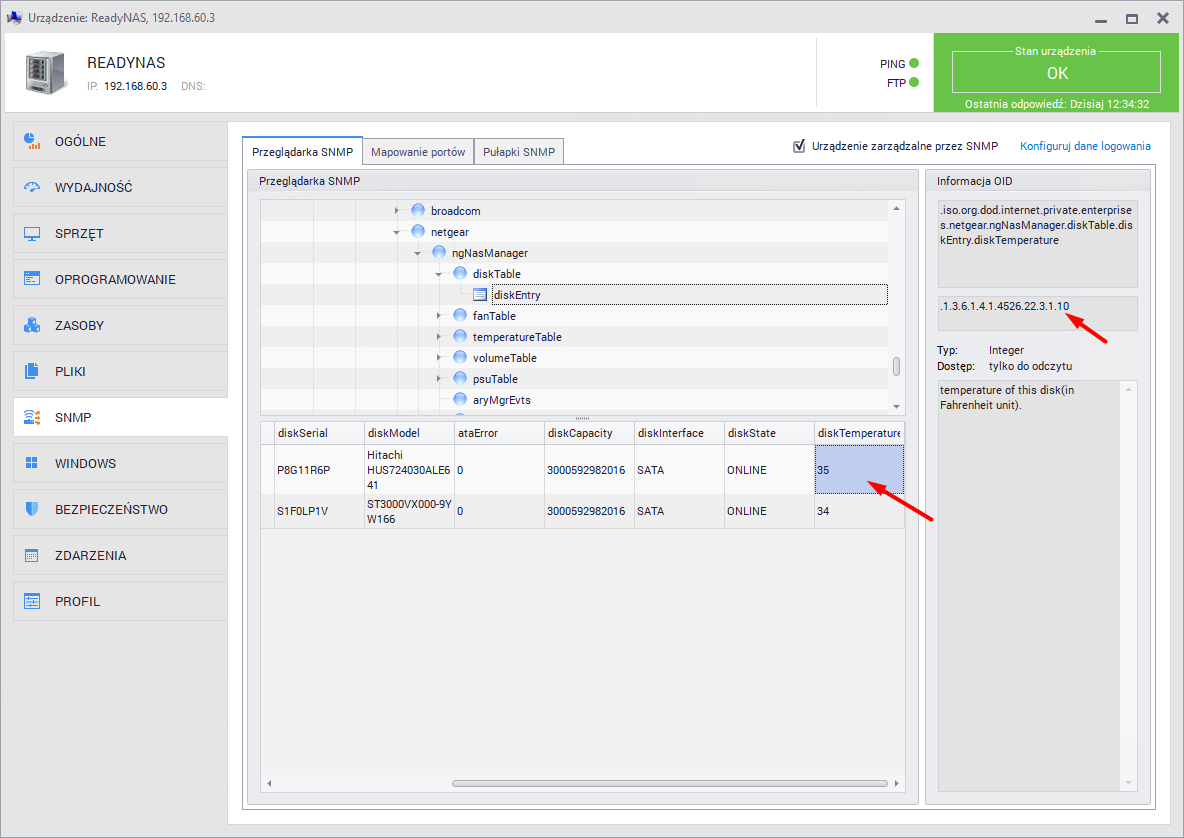
Task: Open the ZDARZENIA calendar icon
Action: coord(32,555)
